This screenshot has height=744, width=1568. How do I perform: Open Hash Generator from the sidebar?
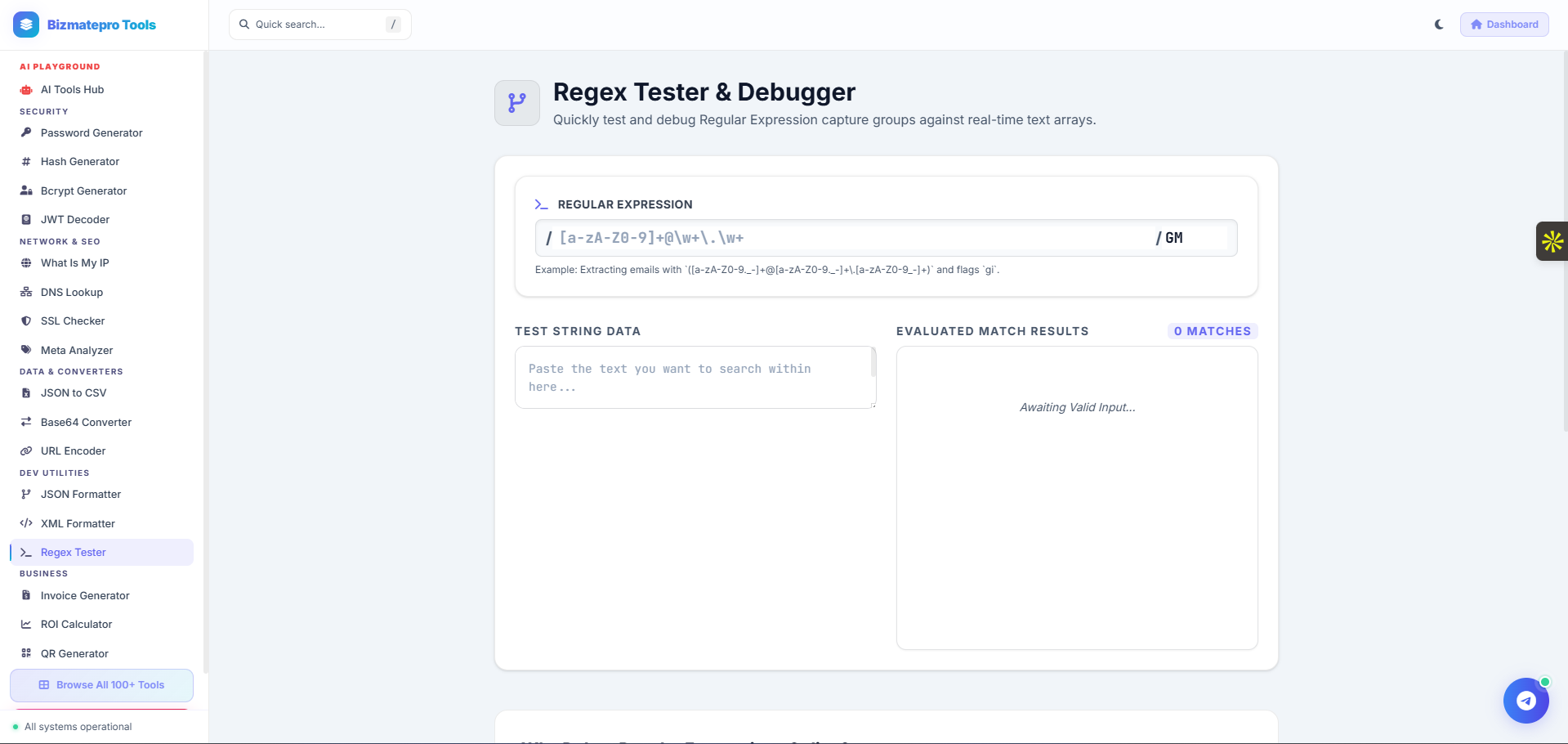point(101,162)
